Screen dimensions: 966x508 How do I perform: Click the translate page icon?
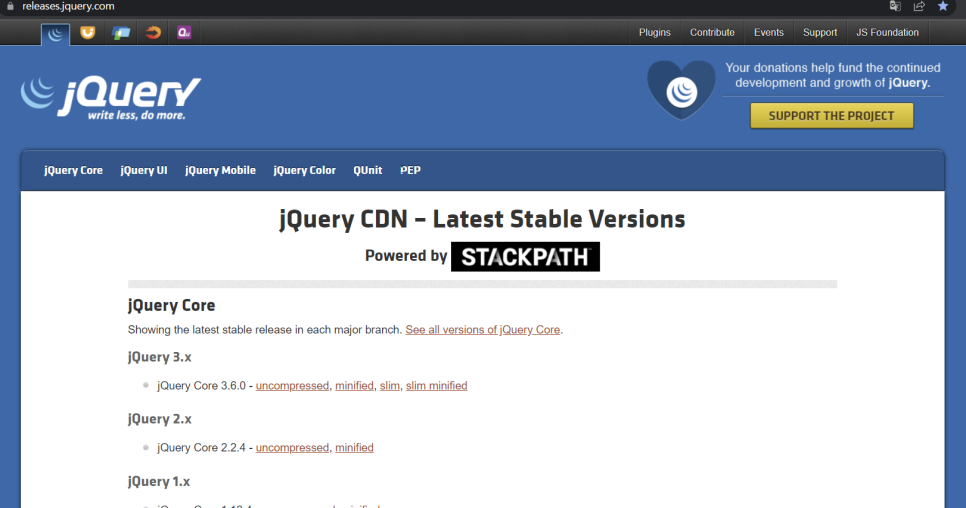pos(895,6)
